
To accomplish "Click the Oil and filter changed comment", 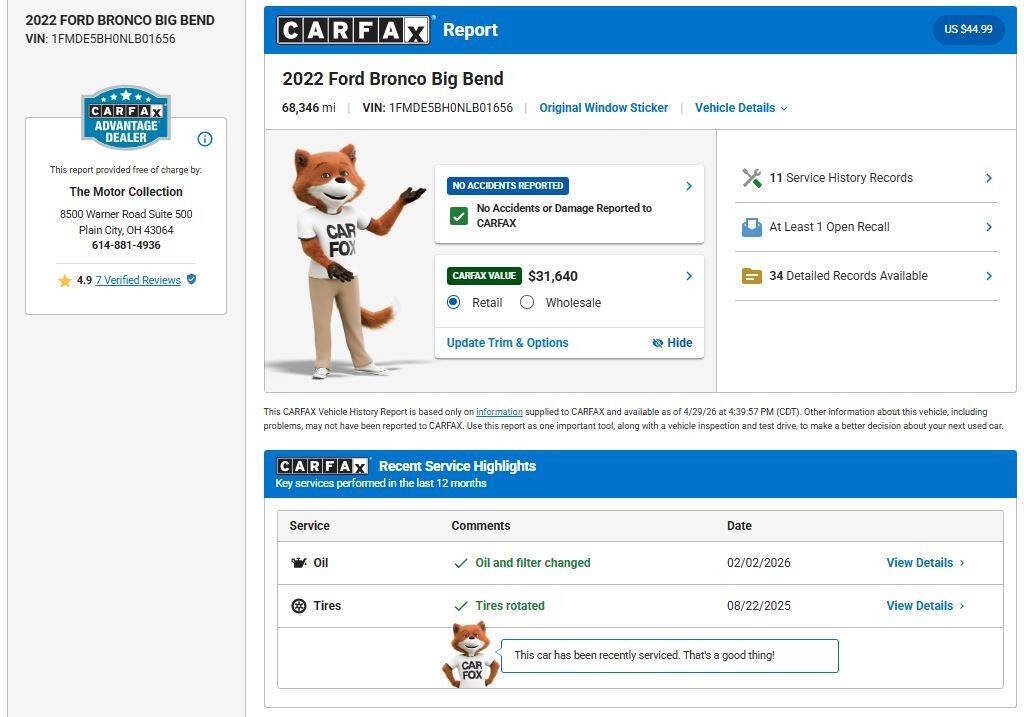I will pyautogui.click(x=532, y=563).
